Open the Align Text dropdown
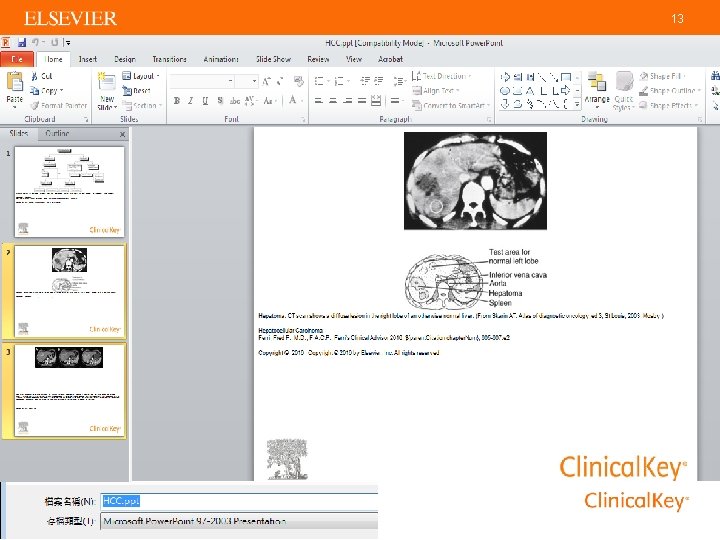 tap(436, 90)
